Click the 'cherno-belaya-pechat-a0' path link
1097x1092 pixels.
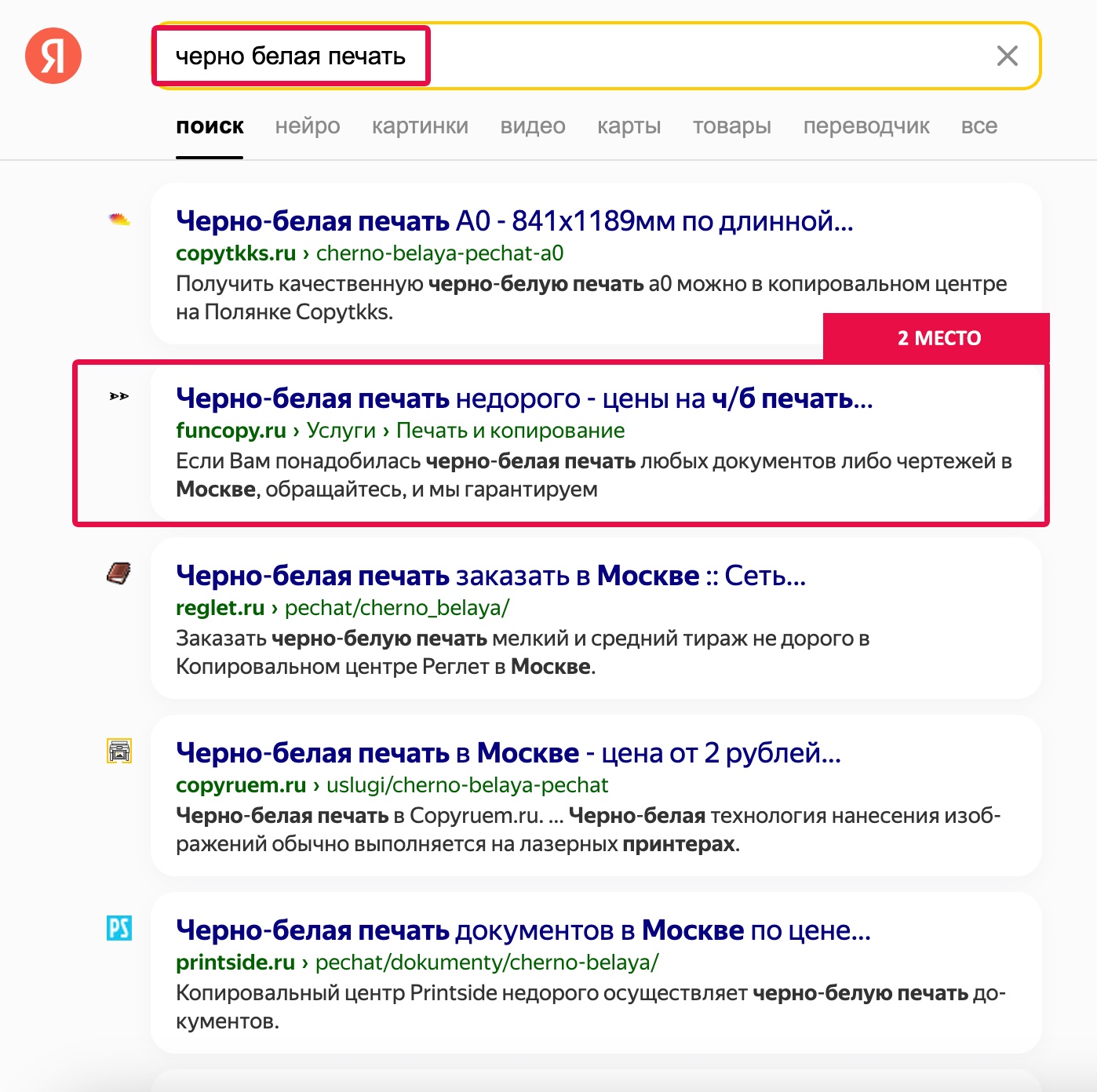439,253
